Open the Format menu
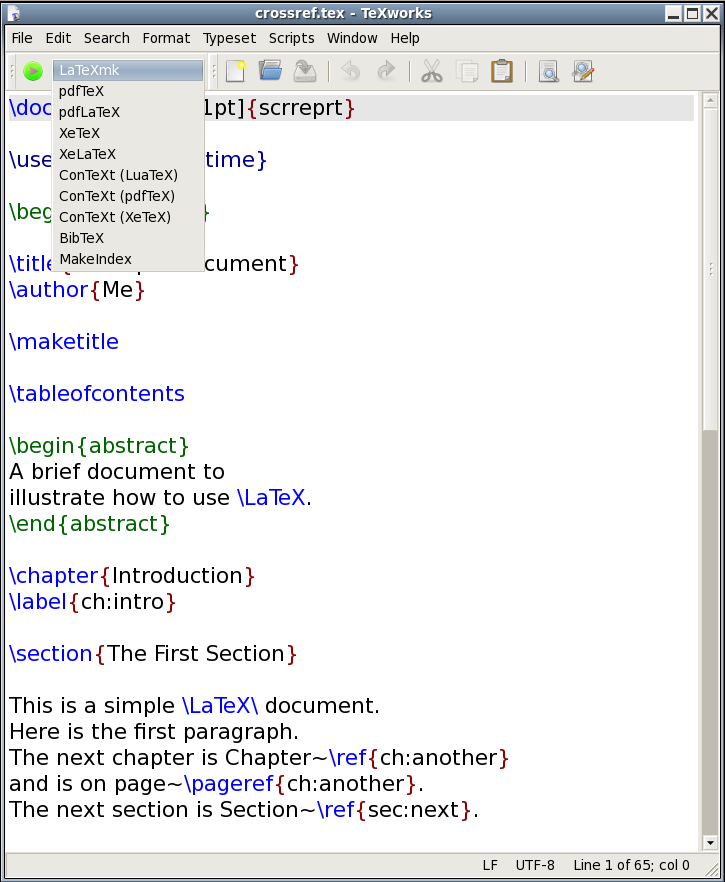 166,38
